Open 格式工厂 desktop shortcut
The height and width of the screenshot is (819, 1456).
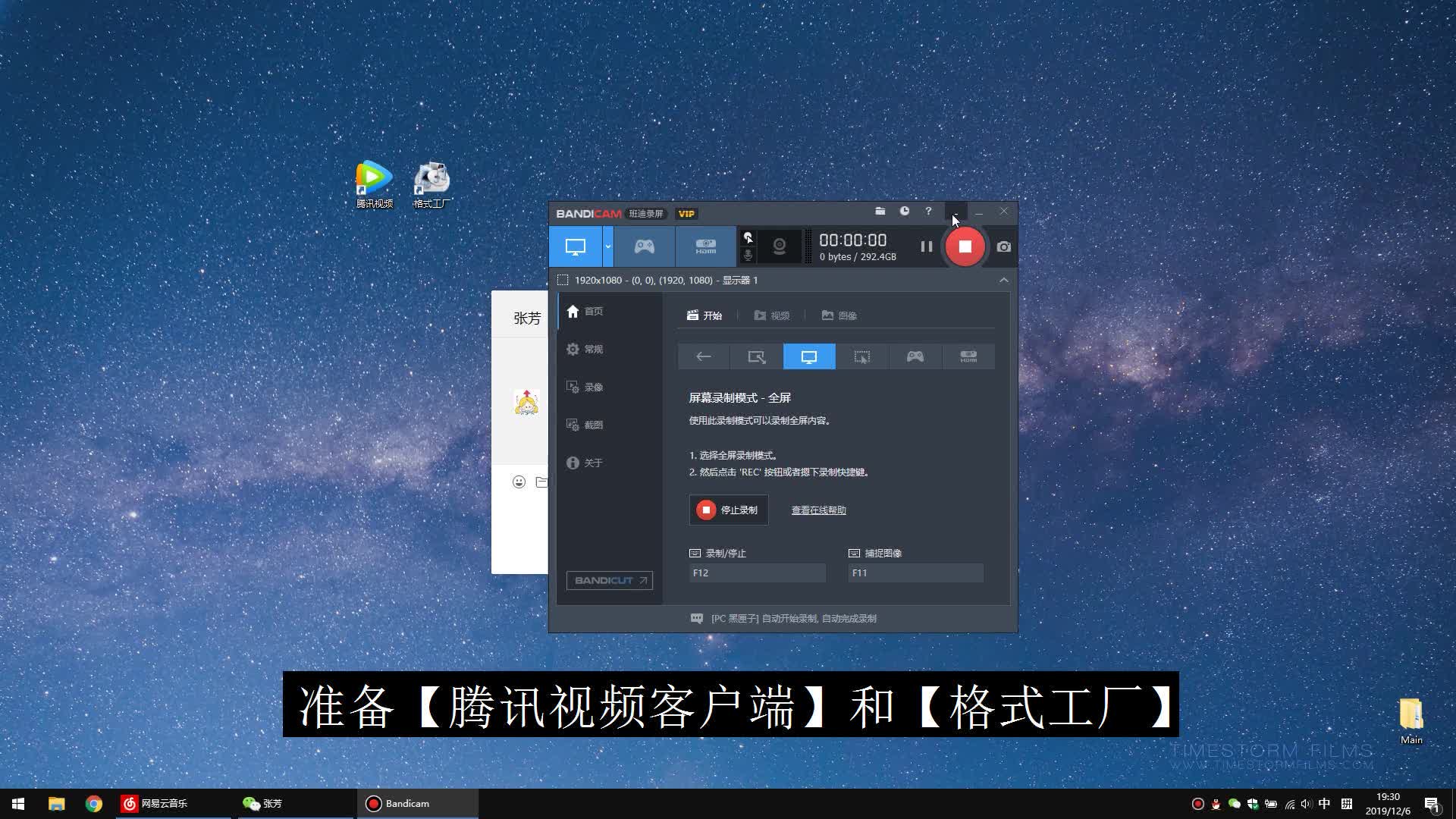[432, 185]
